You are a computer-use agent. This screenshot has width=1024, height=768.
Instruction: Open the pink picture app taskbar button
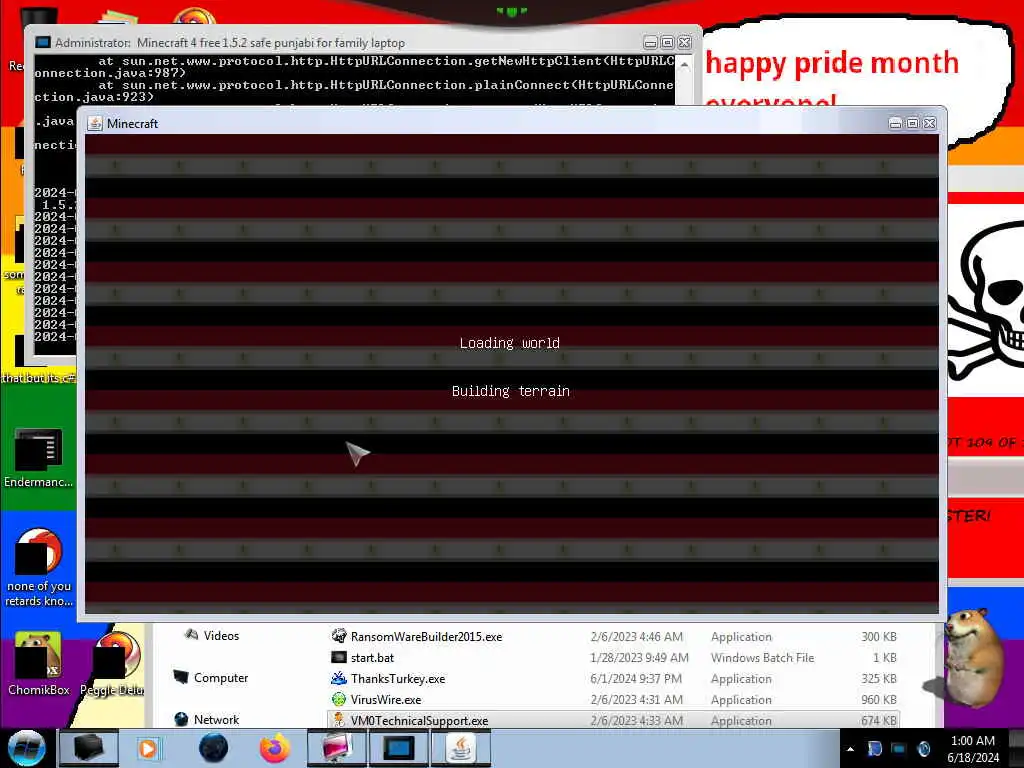tap(336, 748)
